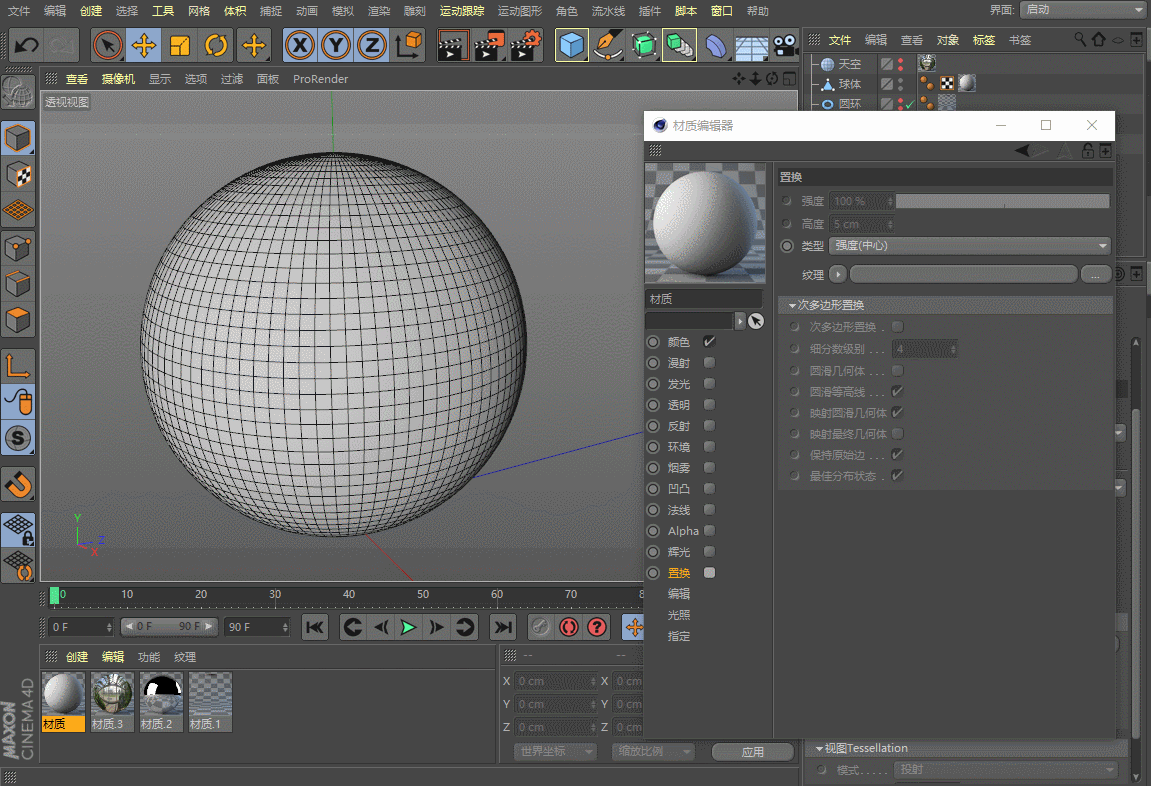Switch to Polygons mode in left toolbar

[x=18, y=321]
